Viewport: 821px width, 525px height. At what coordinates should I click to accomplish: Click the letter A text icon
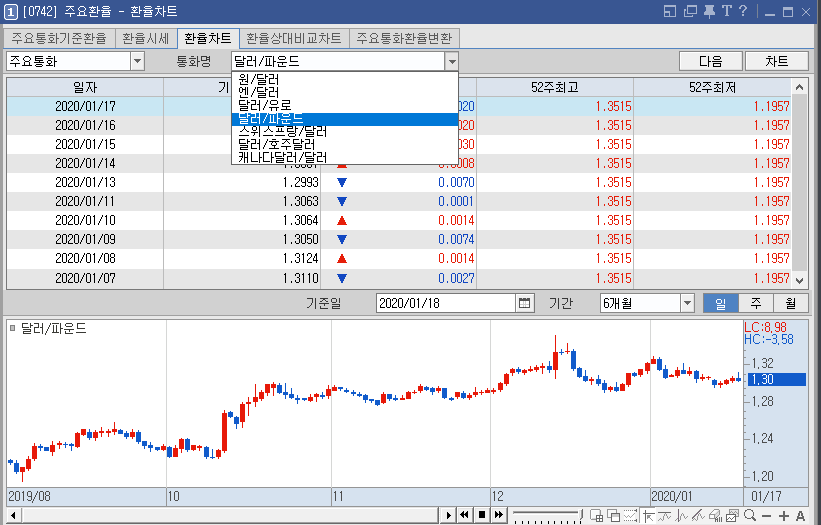[801, 516]
